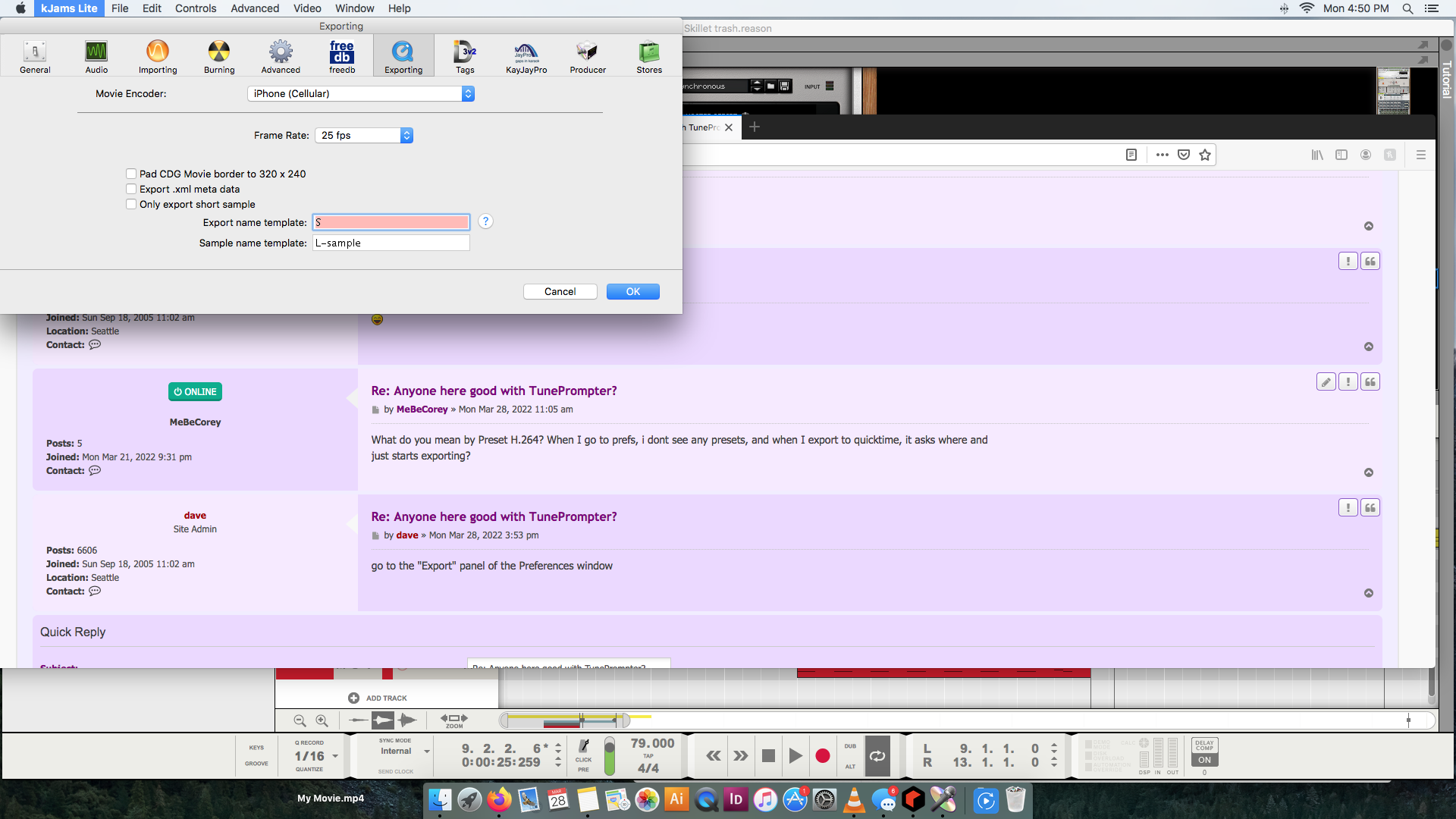Click the MeBeCorey author link
This screenshot has width=1456, height=819.
click(x=422, y=409)
